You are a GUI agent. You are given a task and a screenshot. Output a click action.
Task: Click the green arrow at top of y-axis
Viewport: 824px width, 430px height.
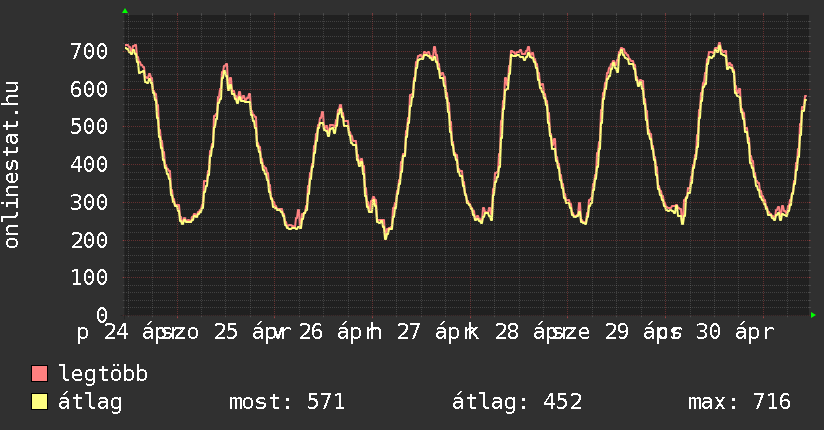coord(125,11)
